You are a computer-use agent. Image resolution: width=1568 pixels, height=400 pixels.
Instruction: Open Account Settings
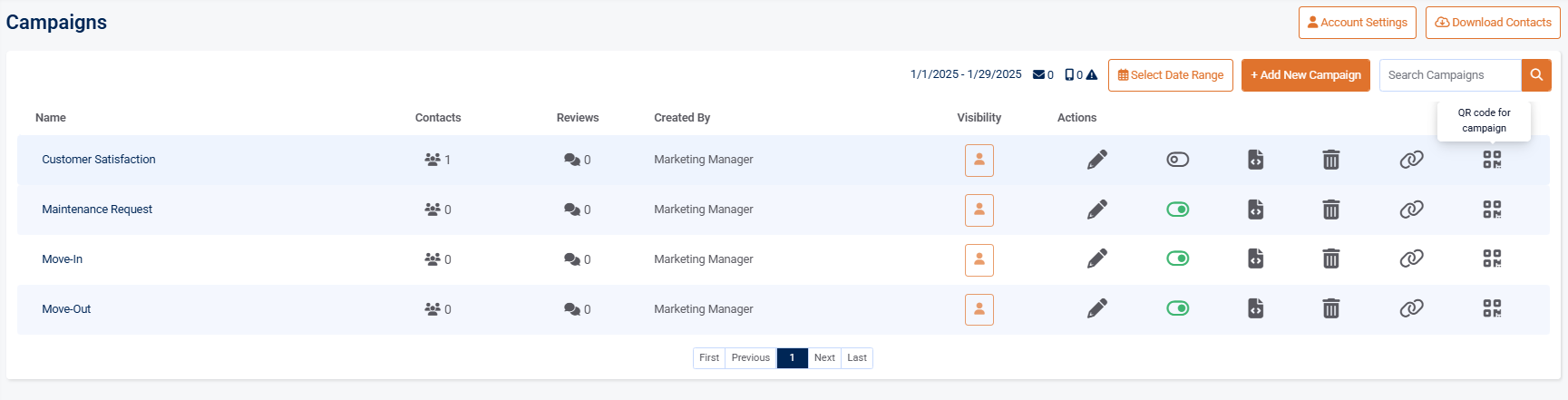pos(1357,23)
